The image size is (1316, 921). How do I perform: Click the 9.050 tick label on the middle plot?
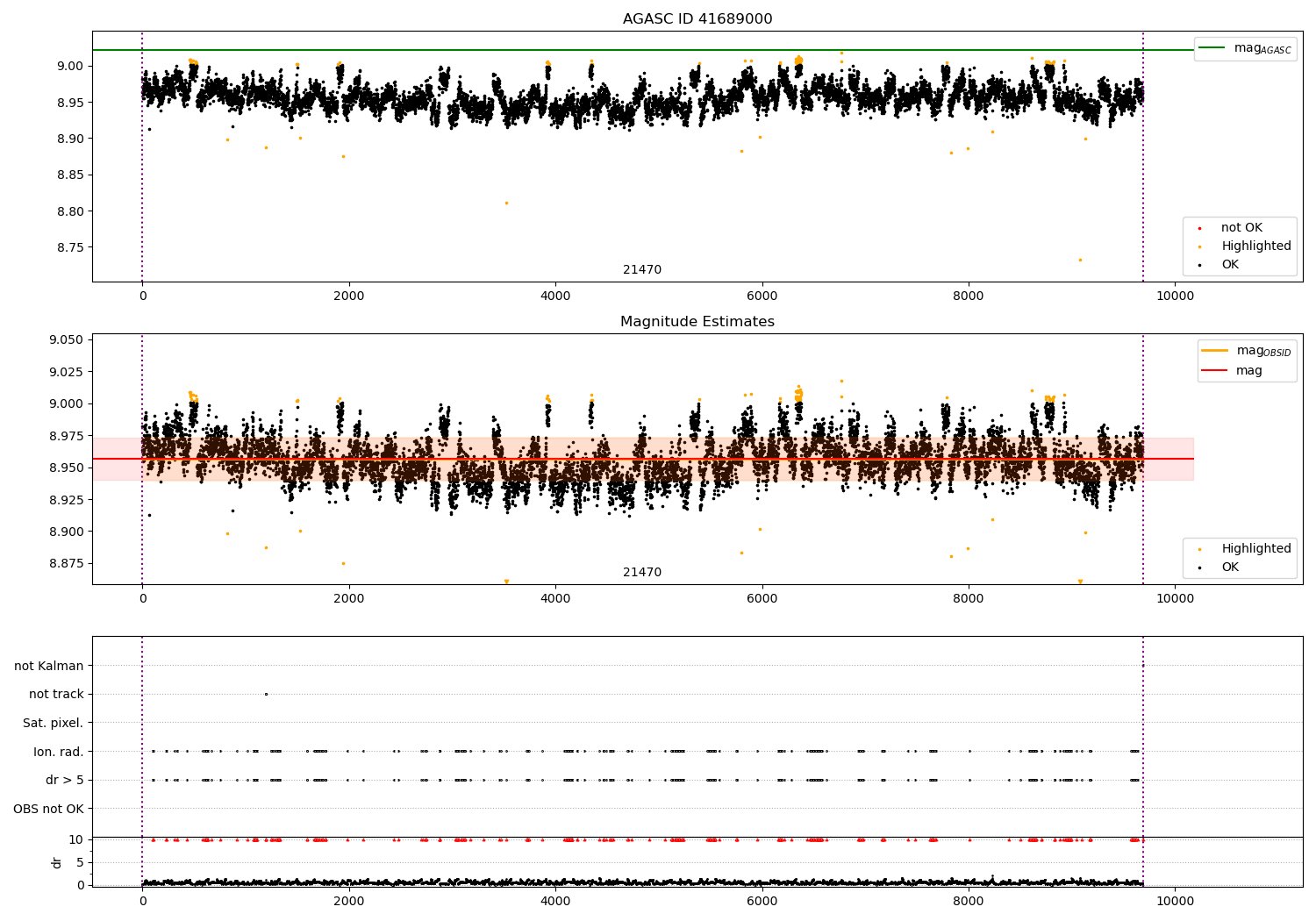click(68, 340)
